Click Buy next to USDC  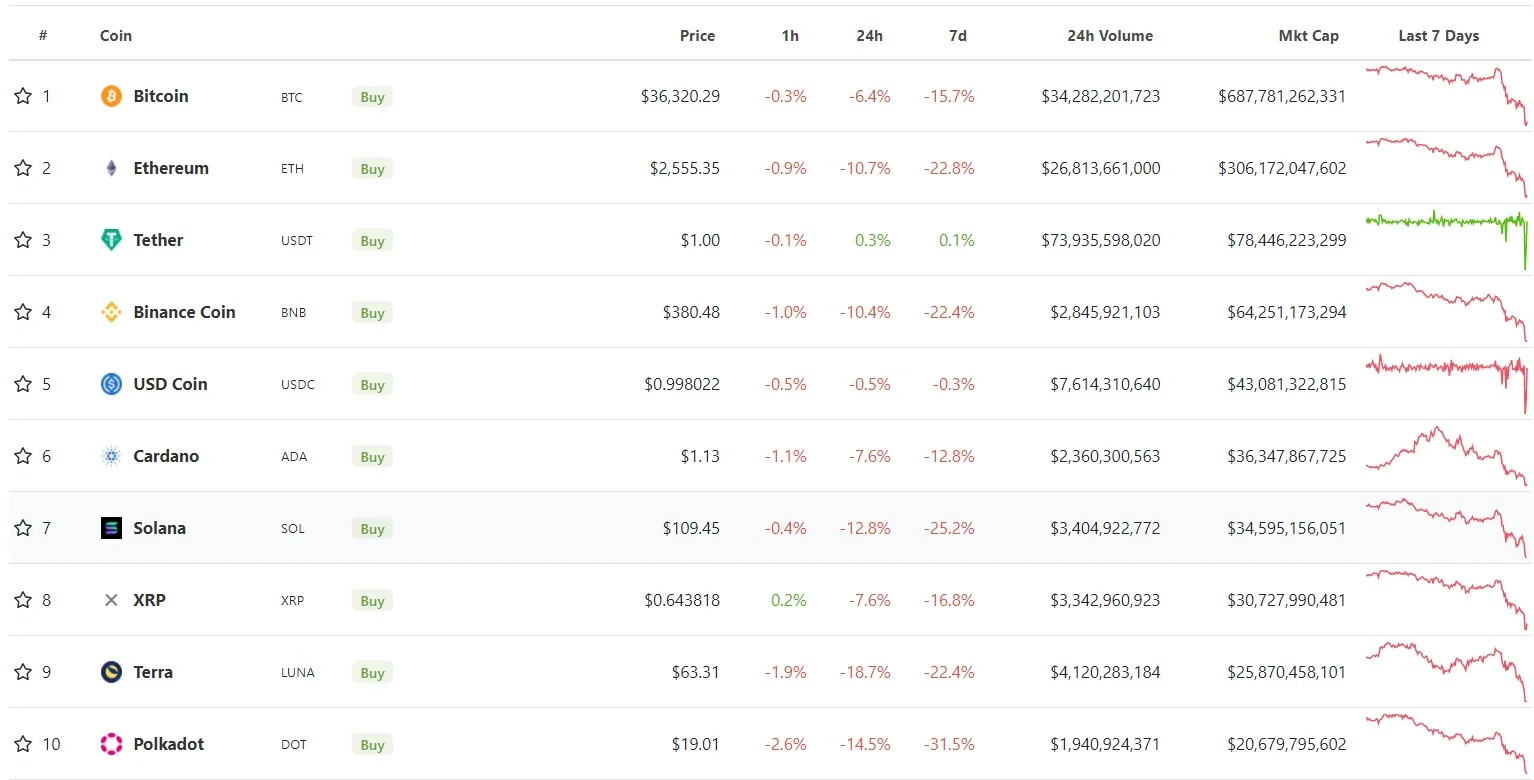[x=372, y=385]
